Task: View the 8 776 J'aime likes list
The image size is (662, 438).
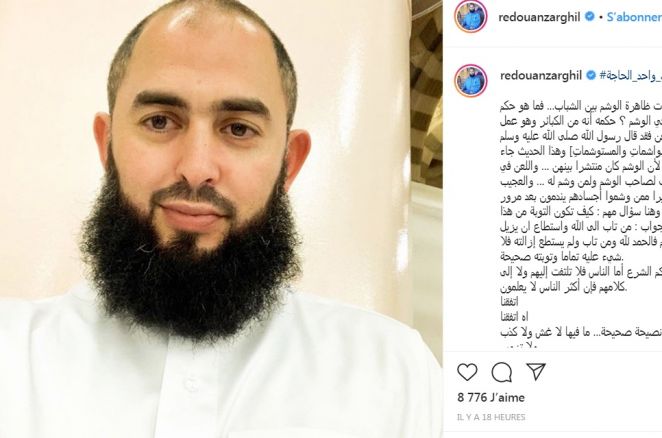Action: pyautogui.click(x=491, y=397)
